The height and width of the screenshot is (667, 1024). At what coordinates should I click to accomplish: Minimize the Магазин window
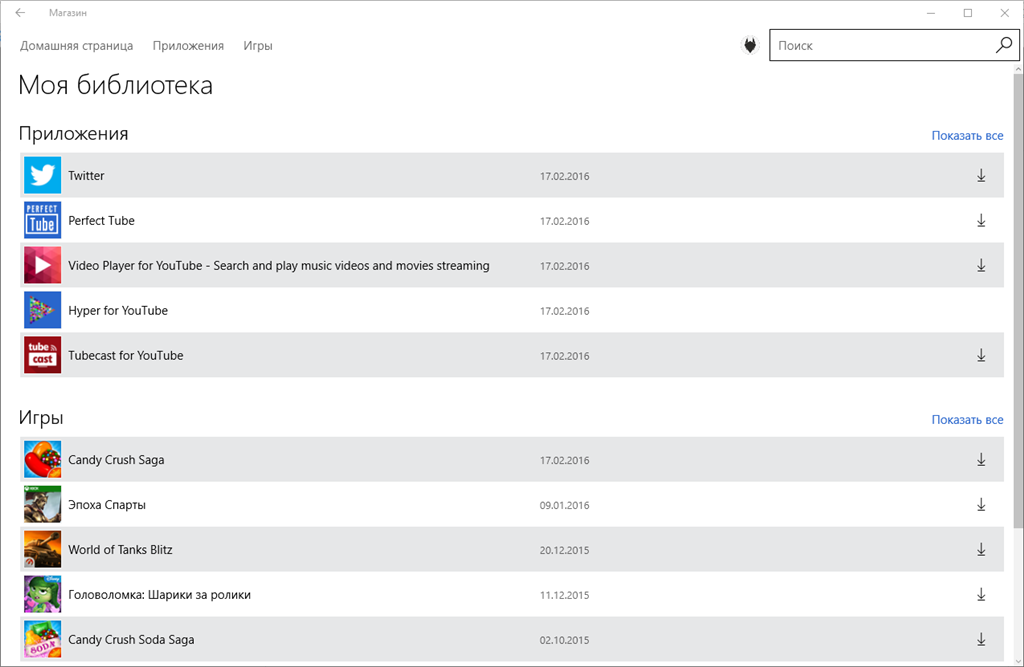931,12
